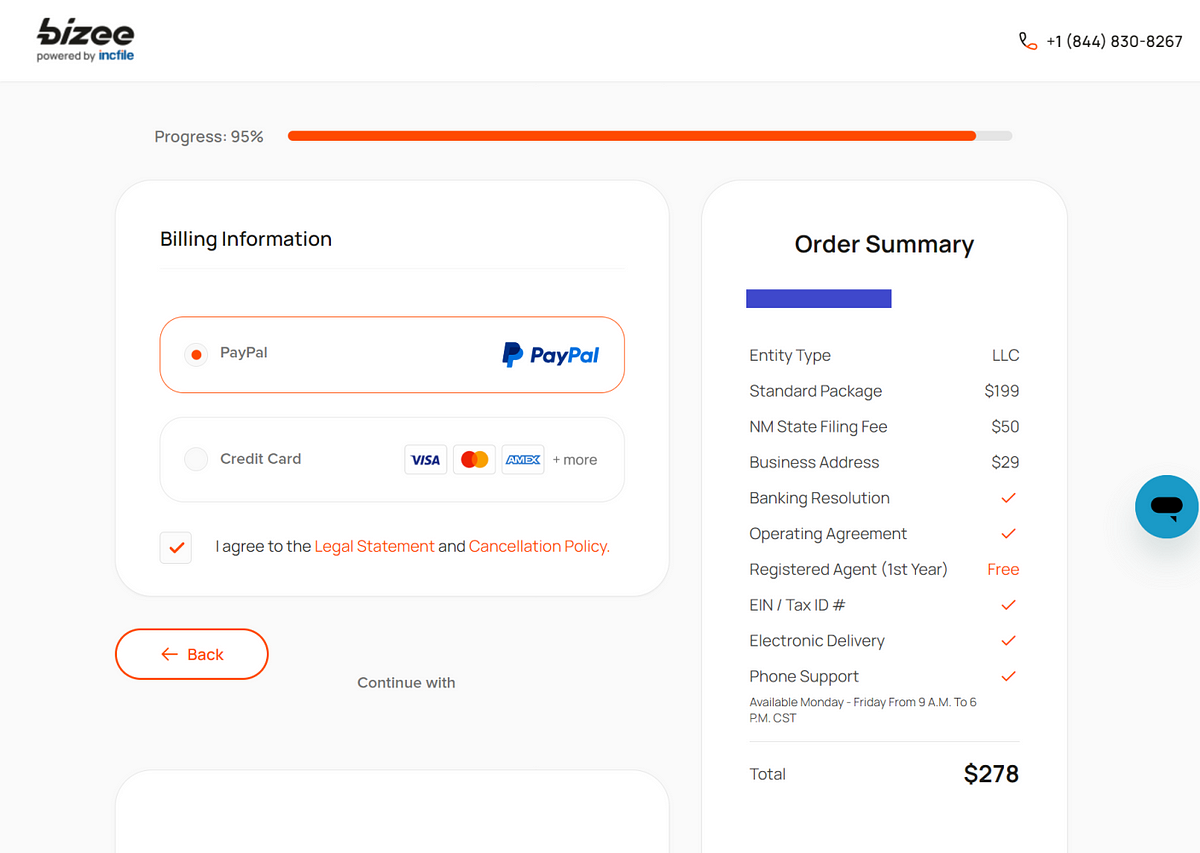Click the Mastercard card icon
Image resolution: width=1200 pixels, height=853 pixels.
point(474,459)
